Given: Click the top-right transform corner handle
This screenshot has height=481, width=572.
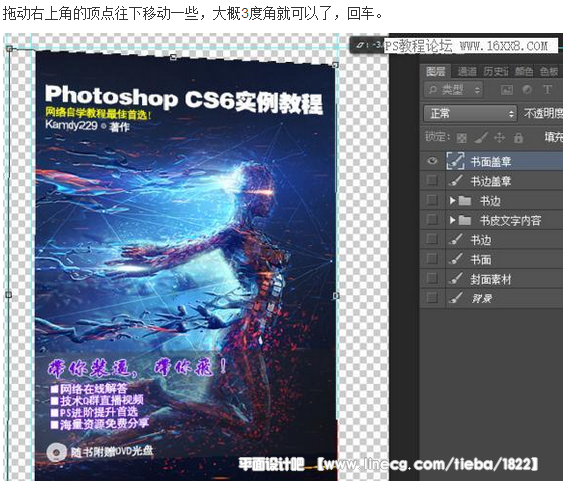Looking at the screenshot, I should [336, 65].
